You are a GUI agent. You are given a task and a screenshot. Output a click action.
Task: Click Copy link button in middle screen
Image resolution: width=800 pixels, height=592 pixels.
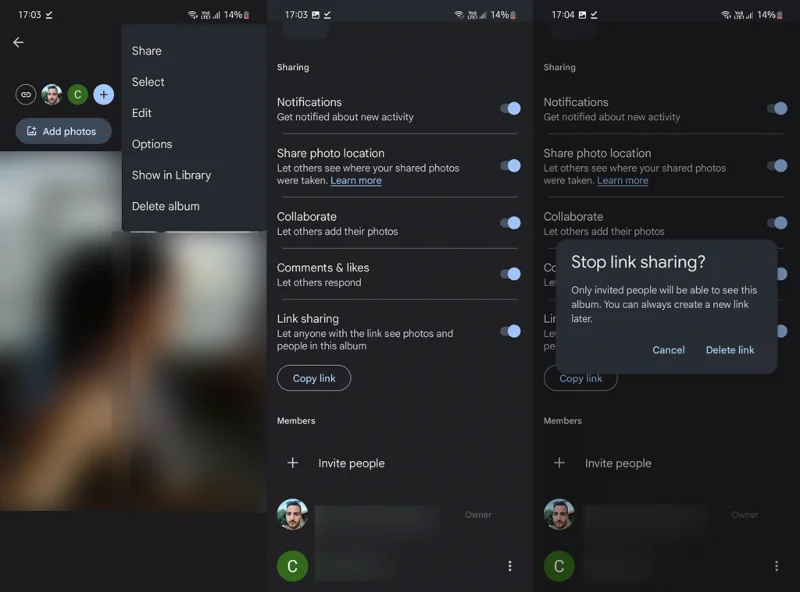click(314, 378)
